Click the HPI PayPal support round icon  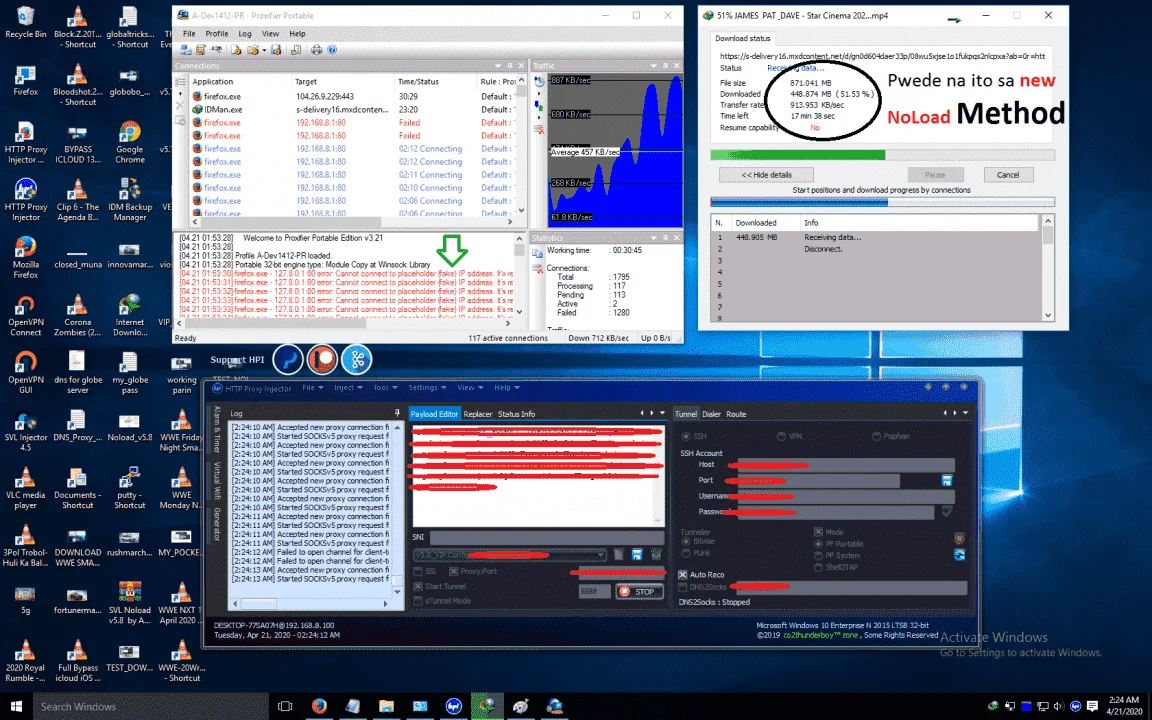tap(288, 359)
